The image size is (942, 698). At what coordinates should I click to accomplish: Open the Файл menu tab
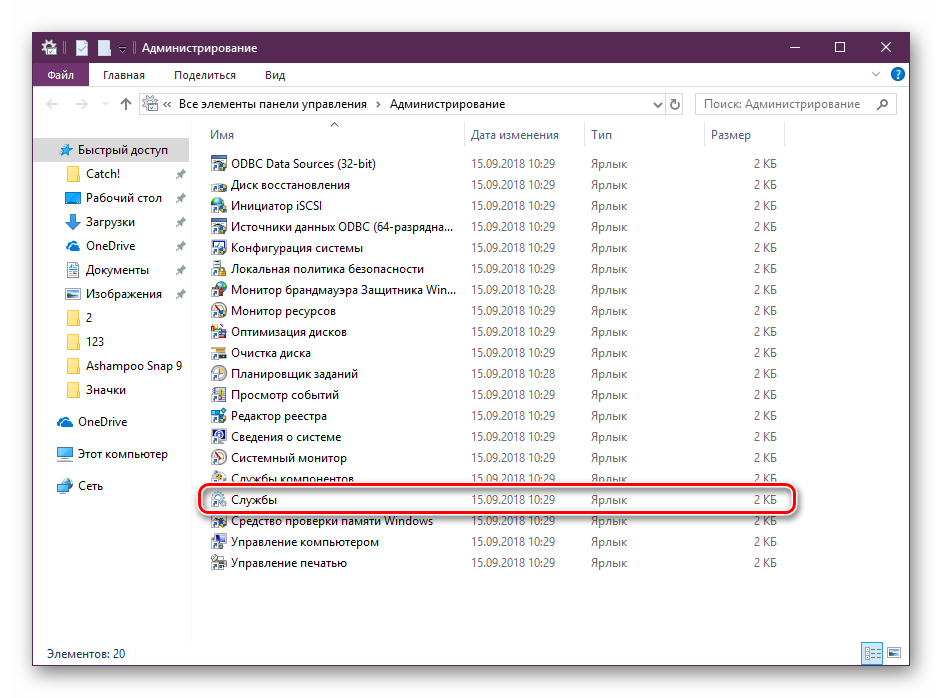[61, 75]
